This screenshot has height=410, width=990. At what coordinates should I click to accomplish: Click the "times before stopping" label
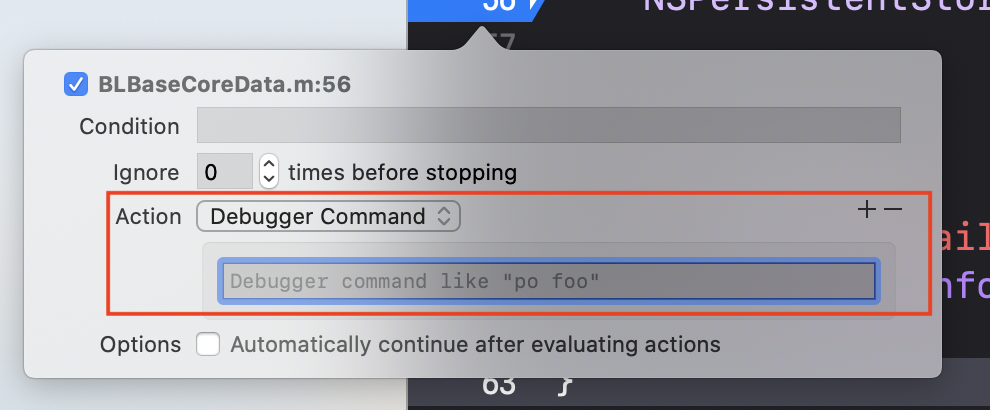tap(403, 172)
